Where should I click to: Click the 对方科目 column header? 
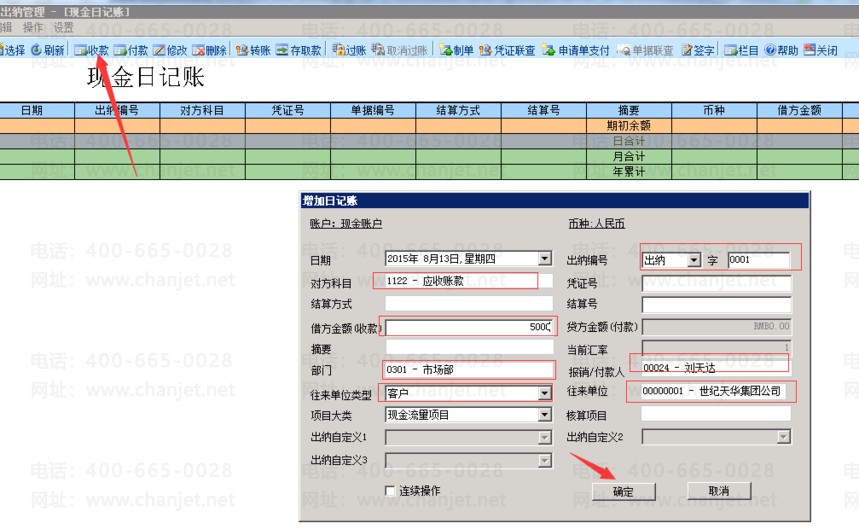click(x=202, y=110)
